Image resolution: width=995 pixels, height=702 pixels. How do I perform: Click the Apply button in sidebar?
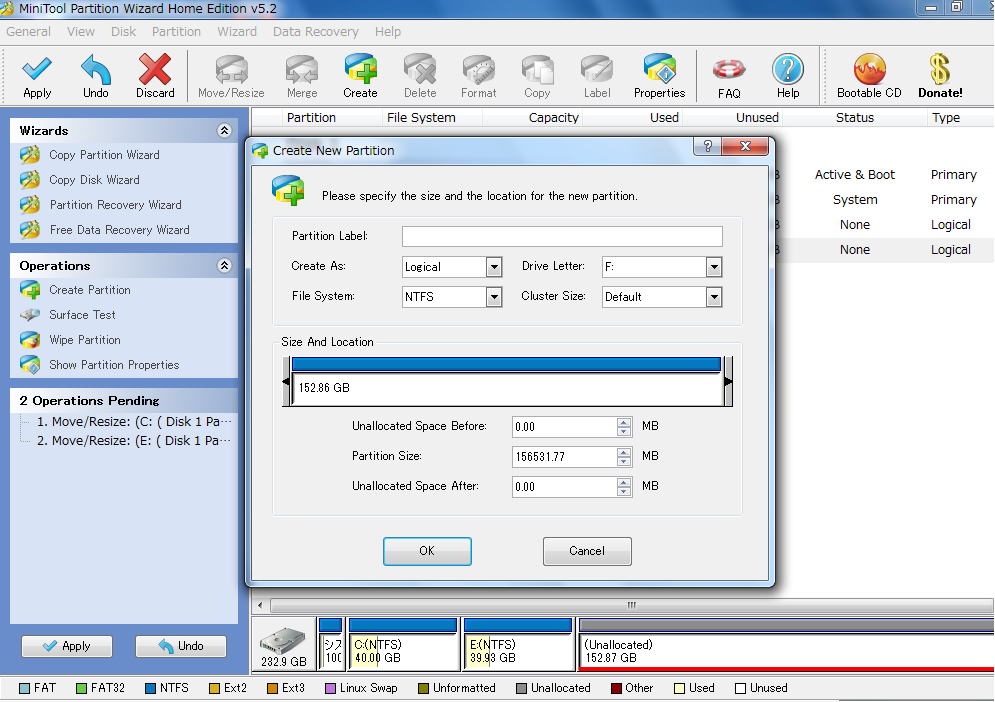pos(67,646)
